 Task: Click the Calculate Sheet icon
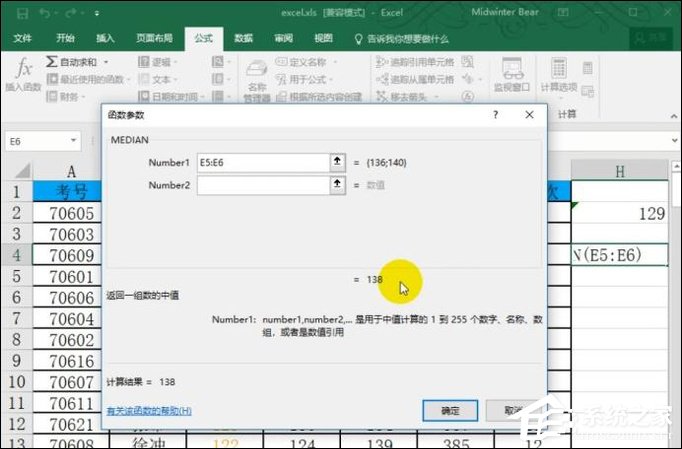[588, 91]
